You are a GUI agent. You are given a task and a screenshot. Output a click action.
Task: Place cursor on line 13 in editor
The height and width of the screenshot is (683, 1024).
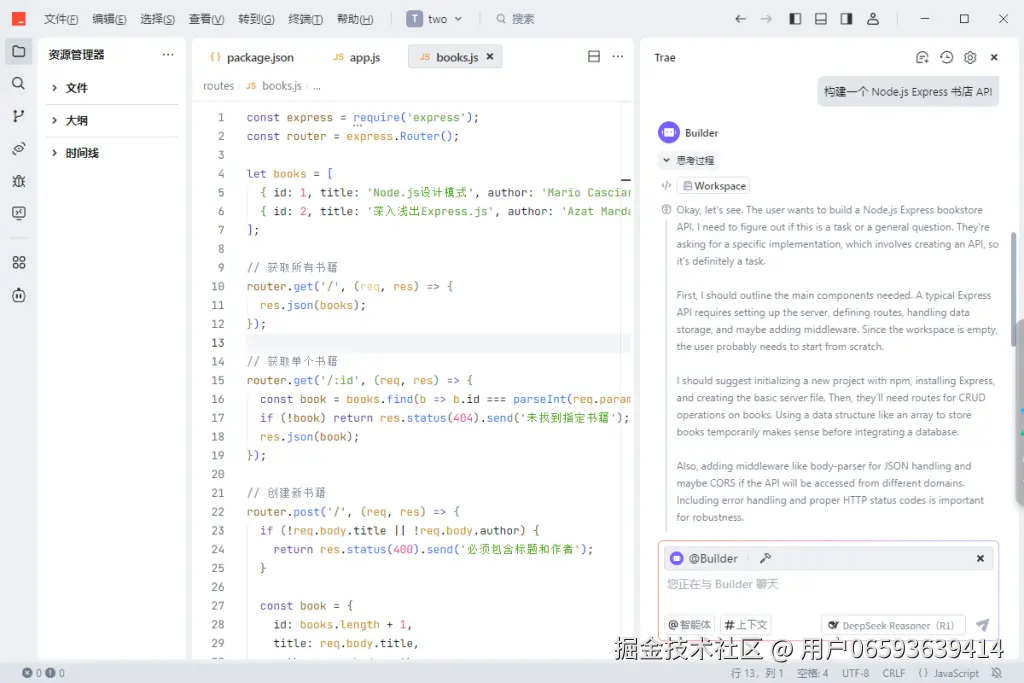point(438,343)
